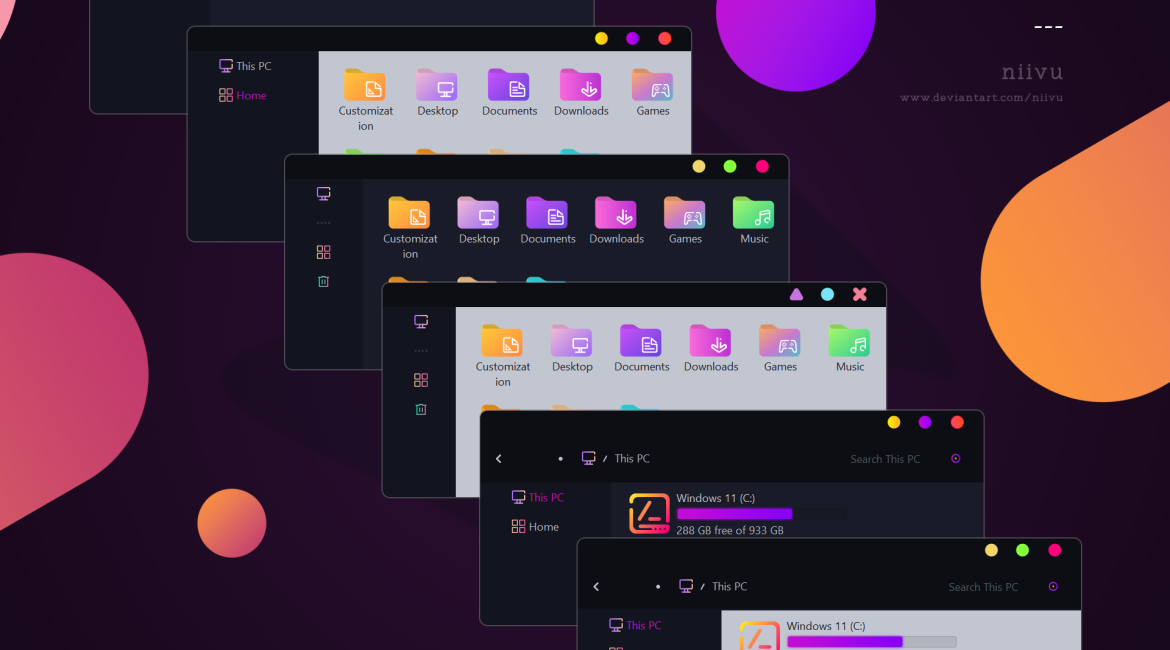Click grid Home icon in sidebar of pink-X window

421,380
